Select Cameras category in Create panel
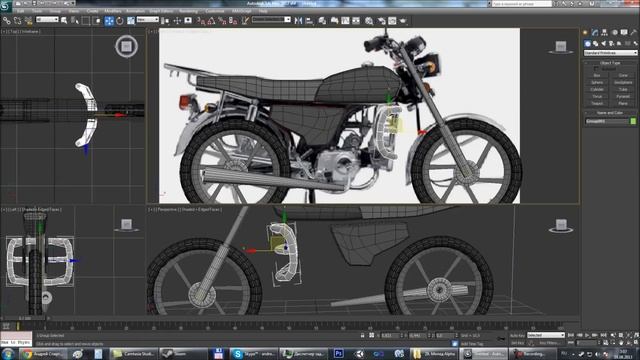Image resolution: width=640 pixels, height=360 pixels. click(x=611, y=44)
